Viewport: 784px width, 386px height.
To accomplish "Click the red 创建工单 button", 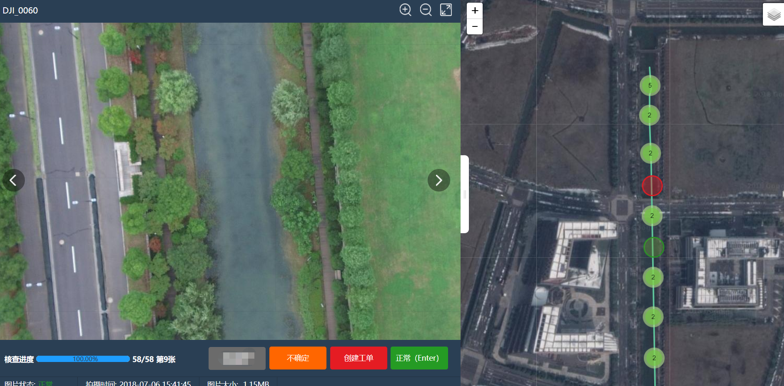I will pyautogui.click(x=358, y=358).
